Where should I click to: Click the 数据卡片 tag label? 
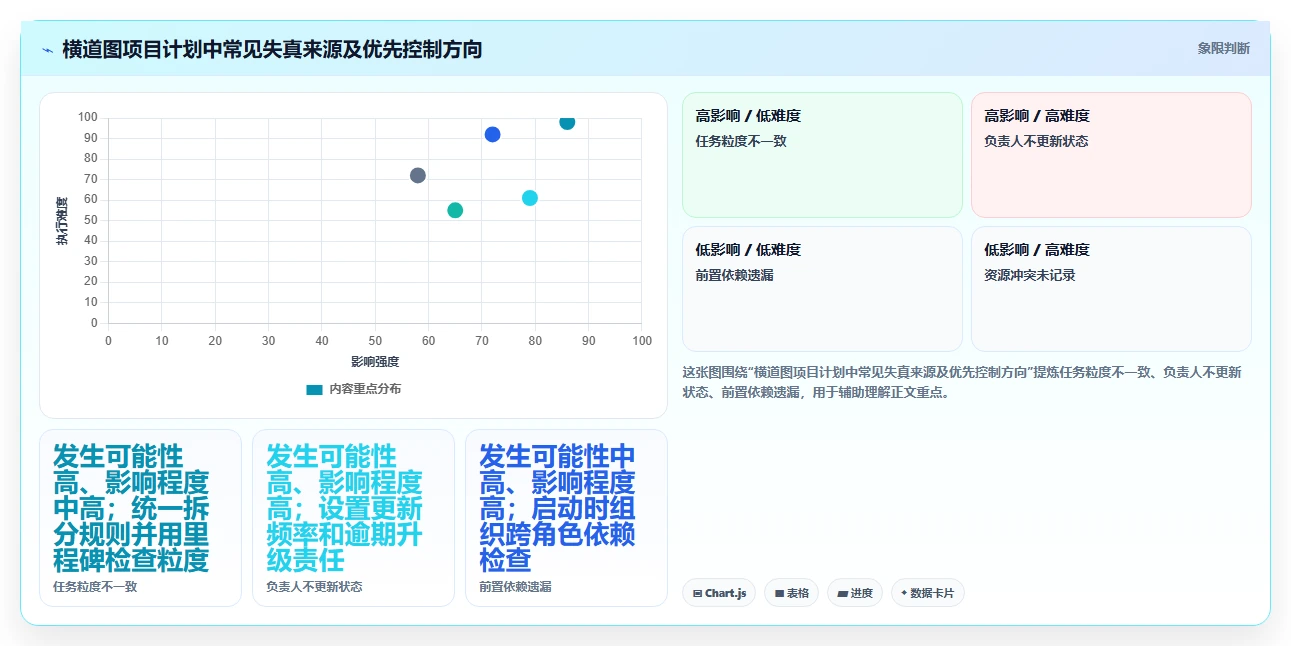[x=933, y=593]
